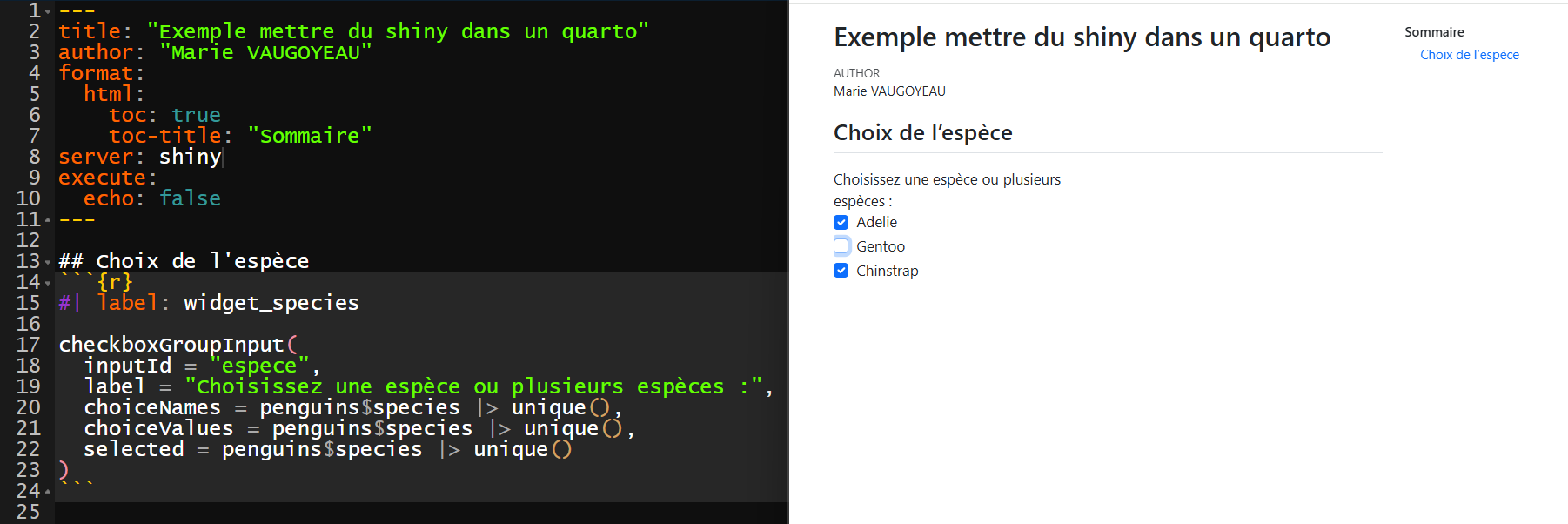Click the echo value false in YAML
Viewport: 1568px width, 524px height.
[190, 198]
